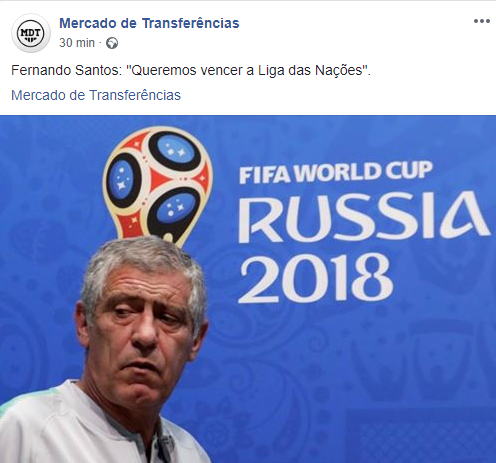Open the three-dot post options menu
The width and height of the screenshot is (496, 463).
[x=482, y=21]
